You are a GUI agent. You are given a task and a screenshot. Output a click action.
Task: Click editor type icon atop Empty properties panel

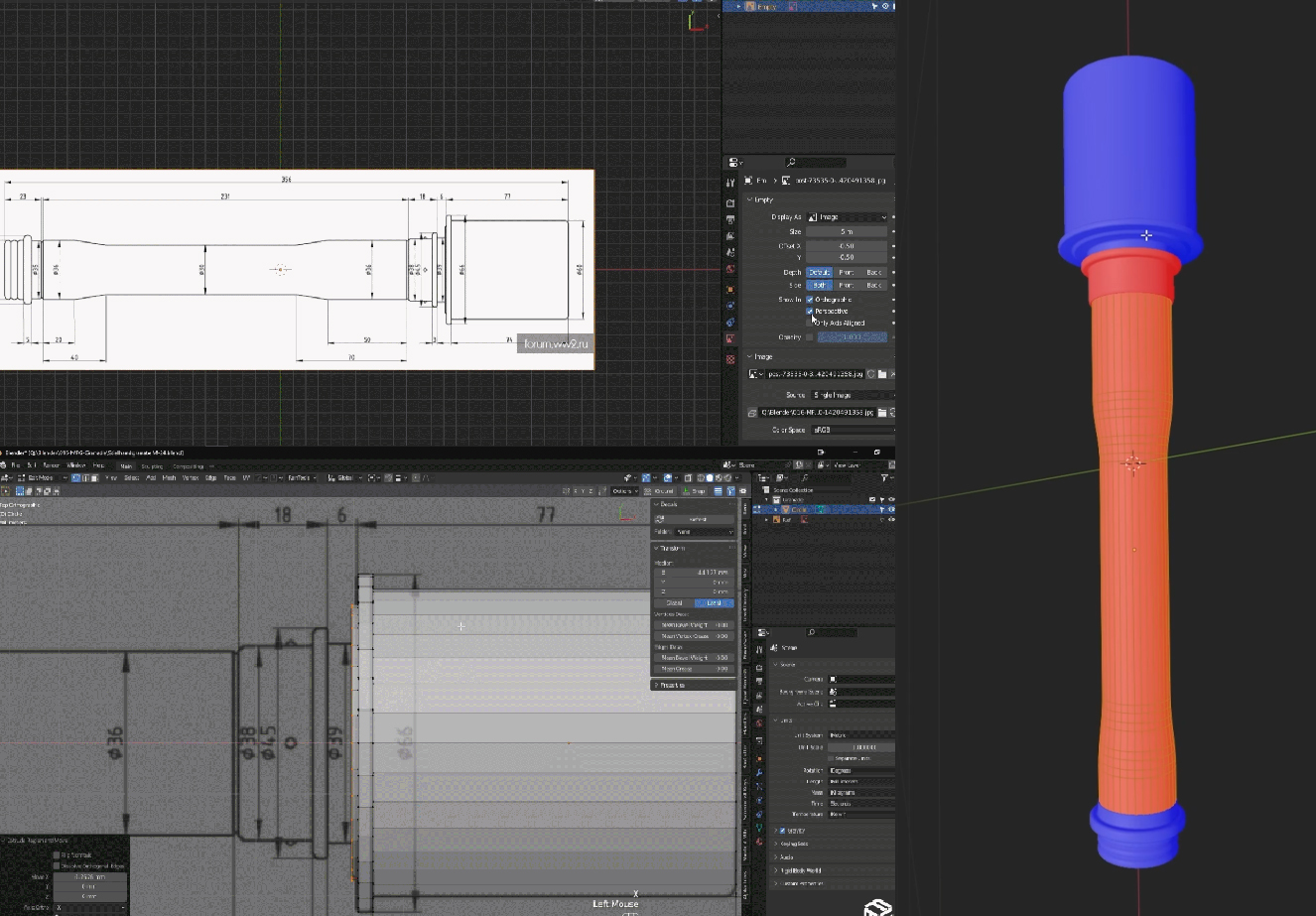click(734, 162)
